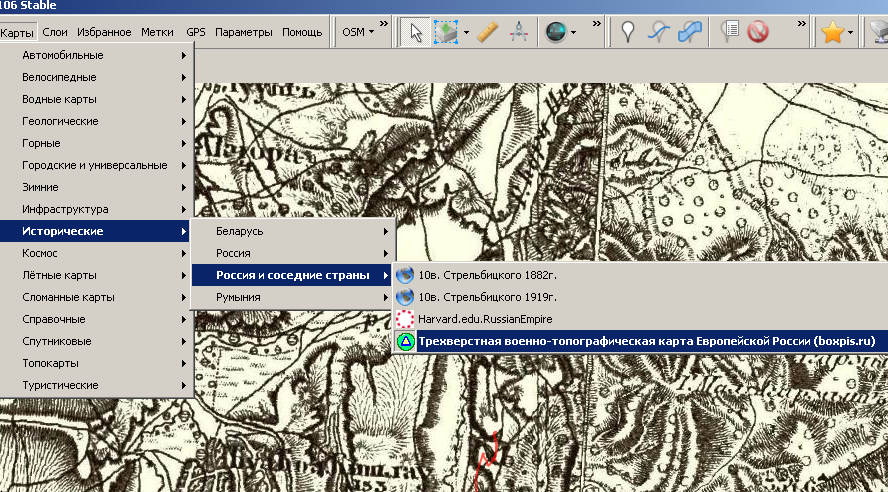The width and height of the screenshot is (888, 492).
Task: Click the hide all placemarks red icon
Action: pos(758,32)
